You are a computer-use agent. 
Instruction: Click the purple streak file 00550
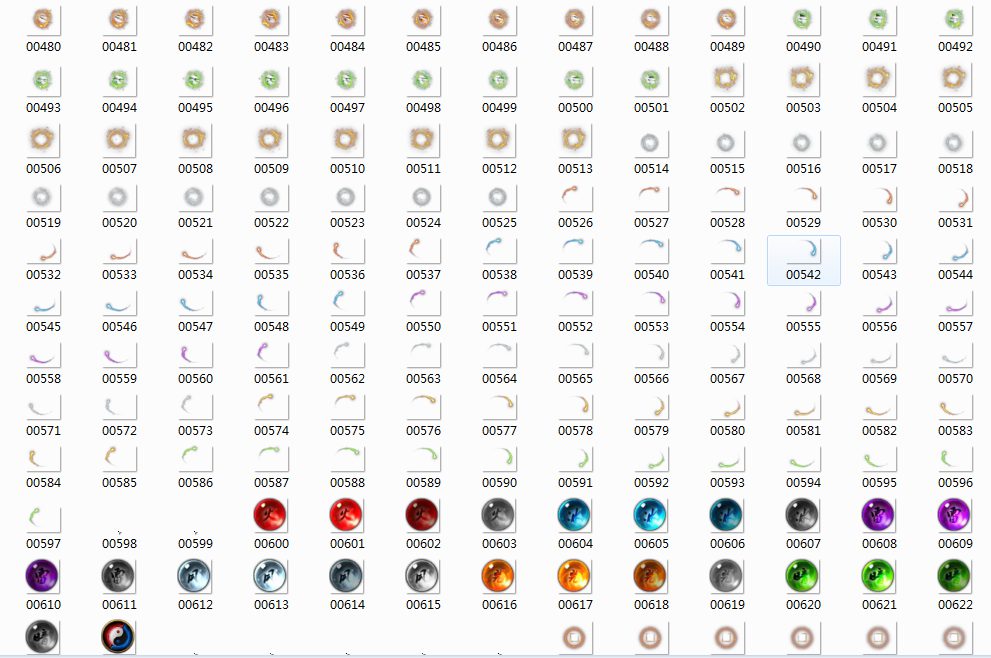(x=422, y=302)
